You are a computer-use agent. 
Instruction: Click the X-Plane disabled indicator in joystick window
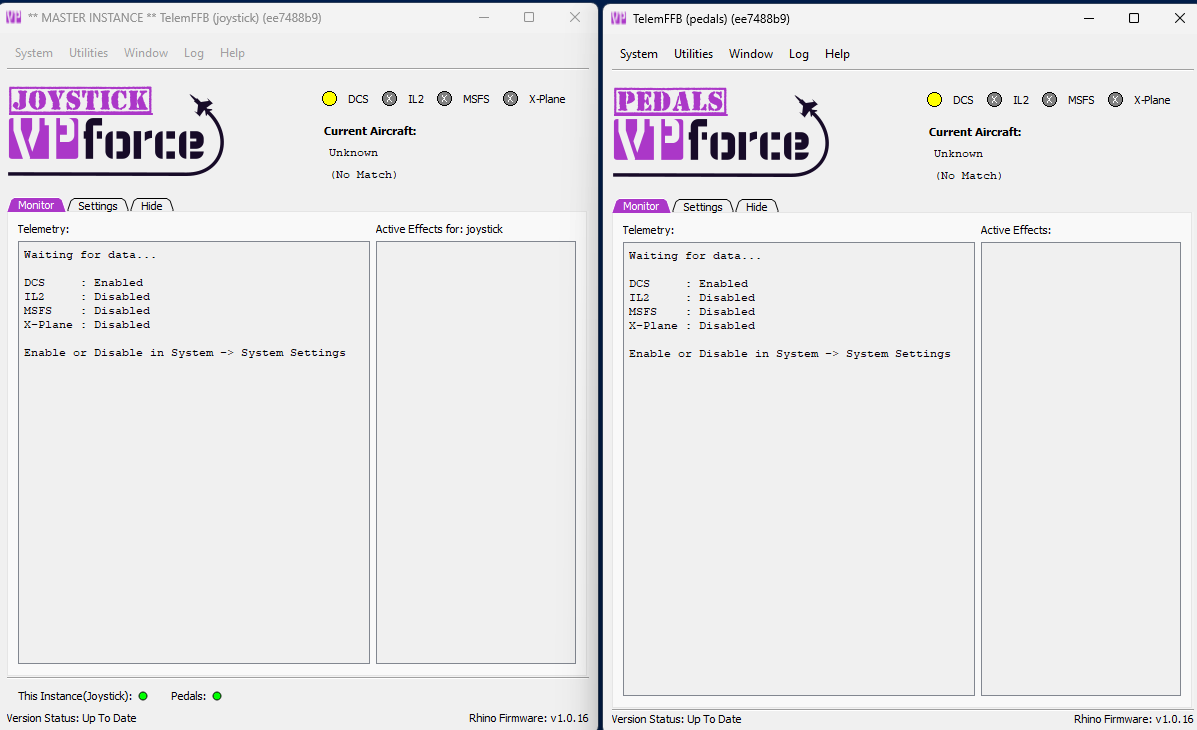511,99
